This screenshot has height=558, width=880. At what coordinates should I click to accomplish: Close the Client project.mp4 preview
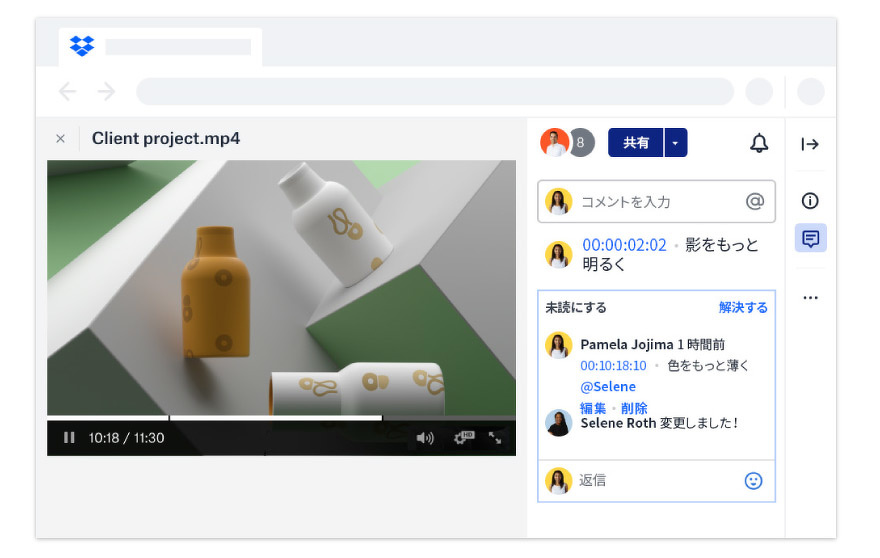[x=61, y=139]
